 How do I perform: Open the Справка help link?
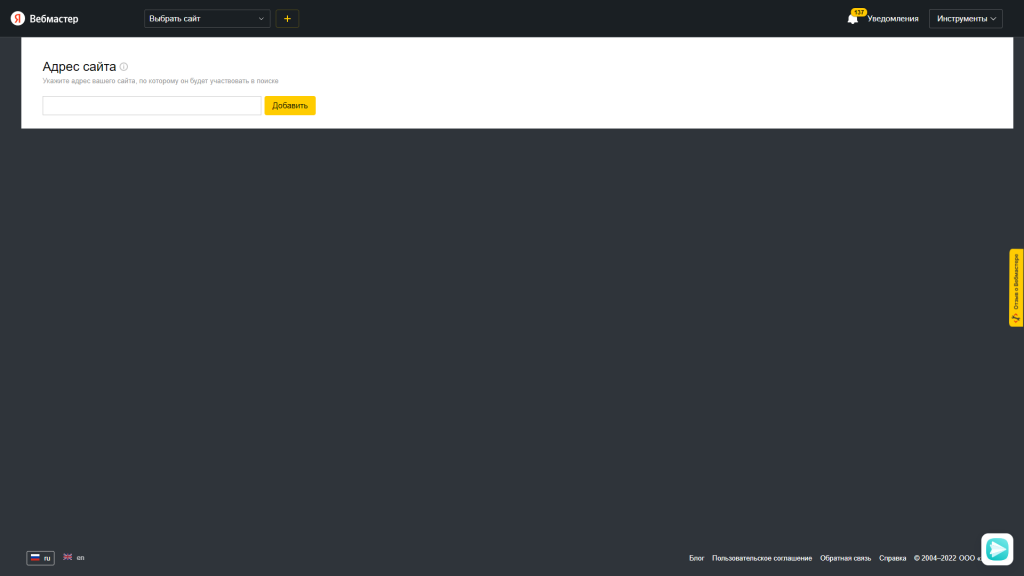click(x=892, y=558)
